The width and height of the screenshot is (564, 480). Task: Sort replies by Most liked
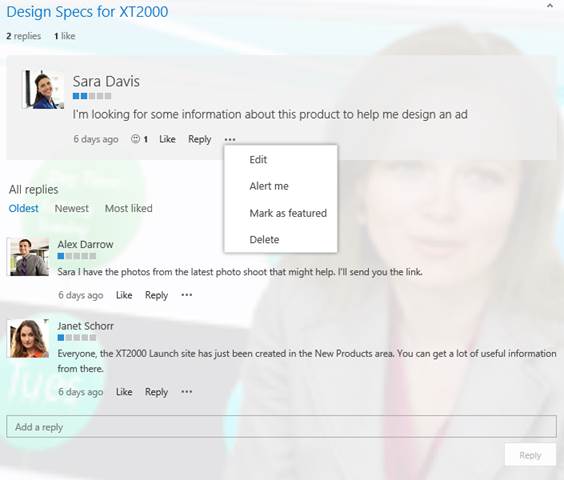coord(128,208)
